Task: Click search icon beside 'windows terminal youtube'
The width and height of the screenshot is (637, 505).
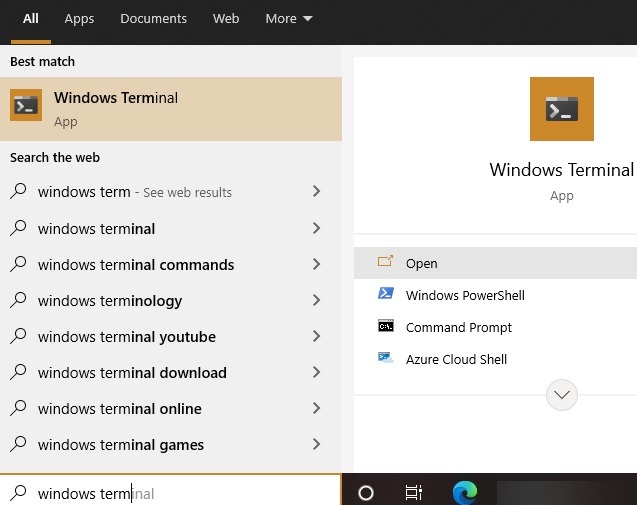Action: (x=18, y=336)
